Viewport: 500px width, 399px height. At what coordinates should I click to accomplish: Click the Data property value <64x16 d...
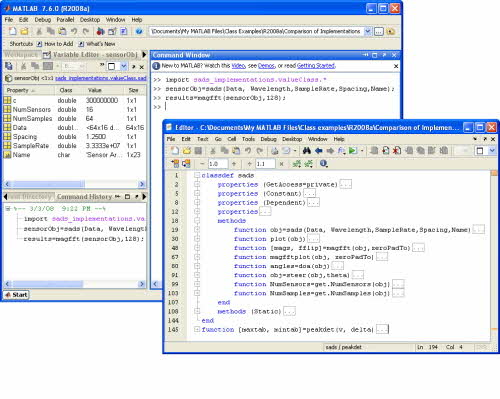click(102, 128)
